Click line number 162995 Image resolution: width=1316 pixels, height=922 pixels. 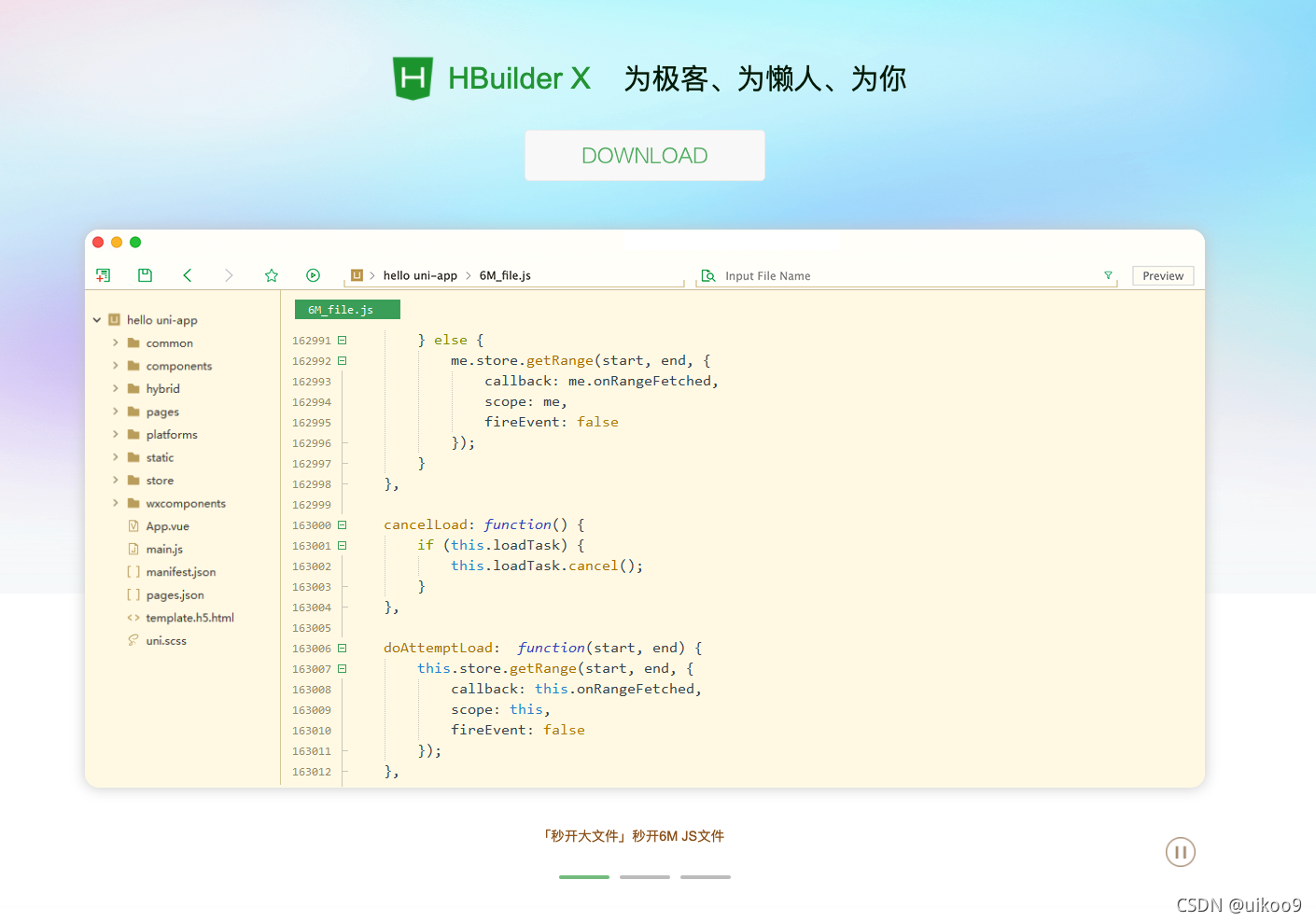pyautogui.click(x=312, y=423)
